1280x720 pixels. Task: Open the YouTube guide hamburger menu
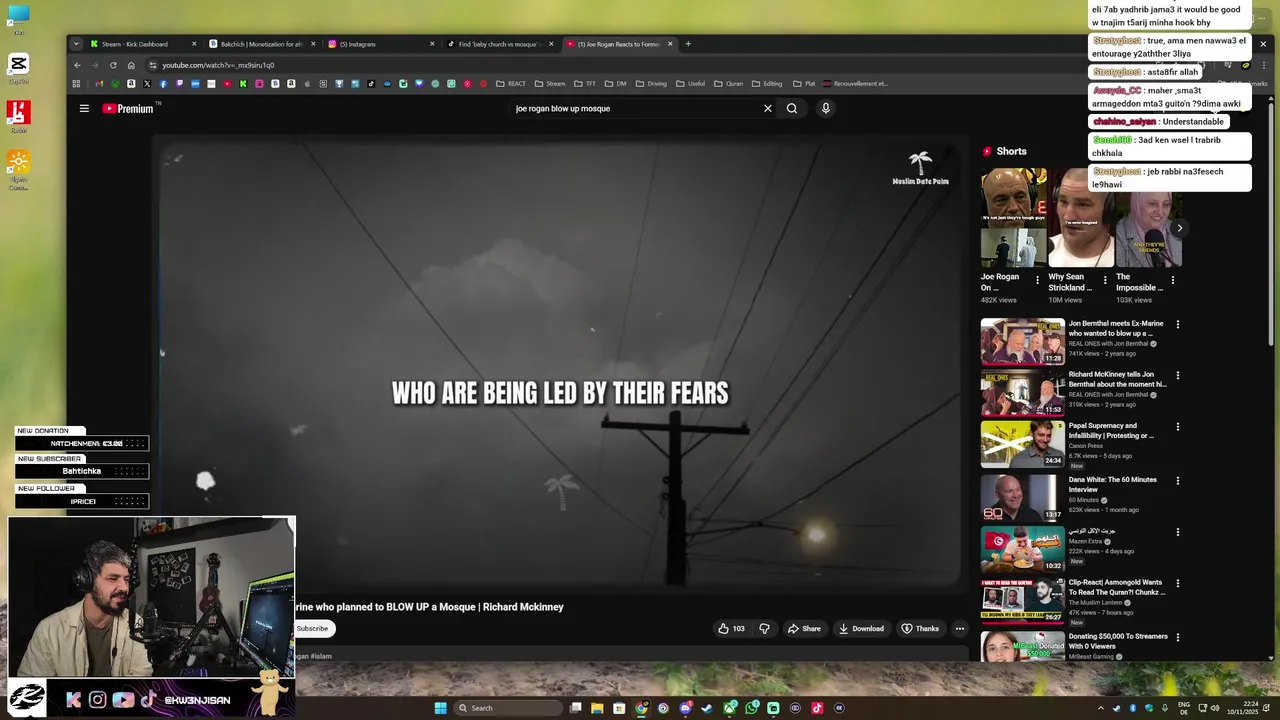point(84,108)
